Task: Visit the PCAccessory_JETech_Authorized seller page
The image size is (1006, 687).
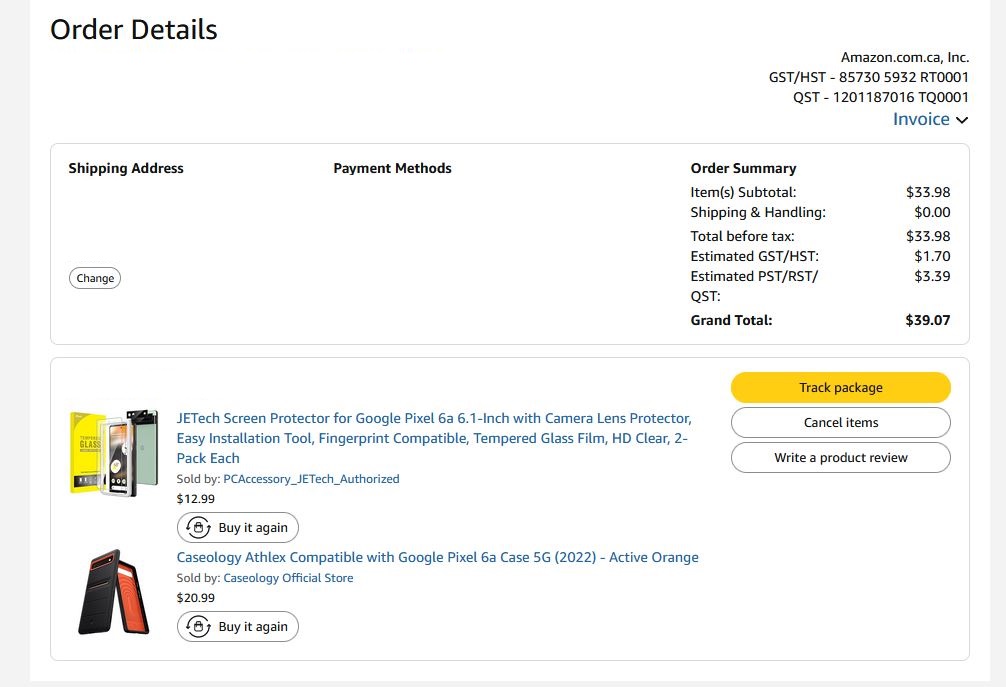Action: pos(311,479)
